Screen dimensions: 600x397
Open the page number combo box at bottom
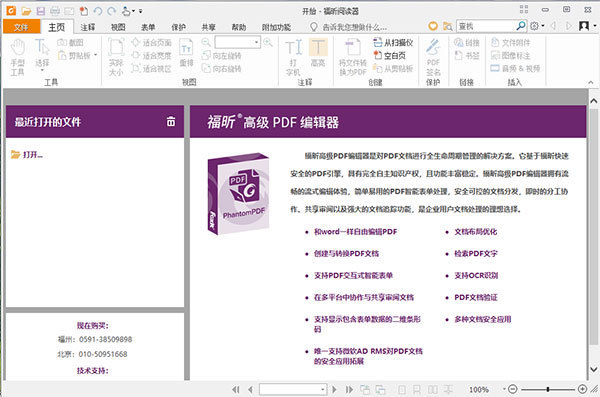[x=293, y=389]
